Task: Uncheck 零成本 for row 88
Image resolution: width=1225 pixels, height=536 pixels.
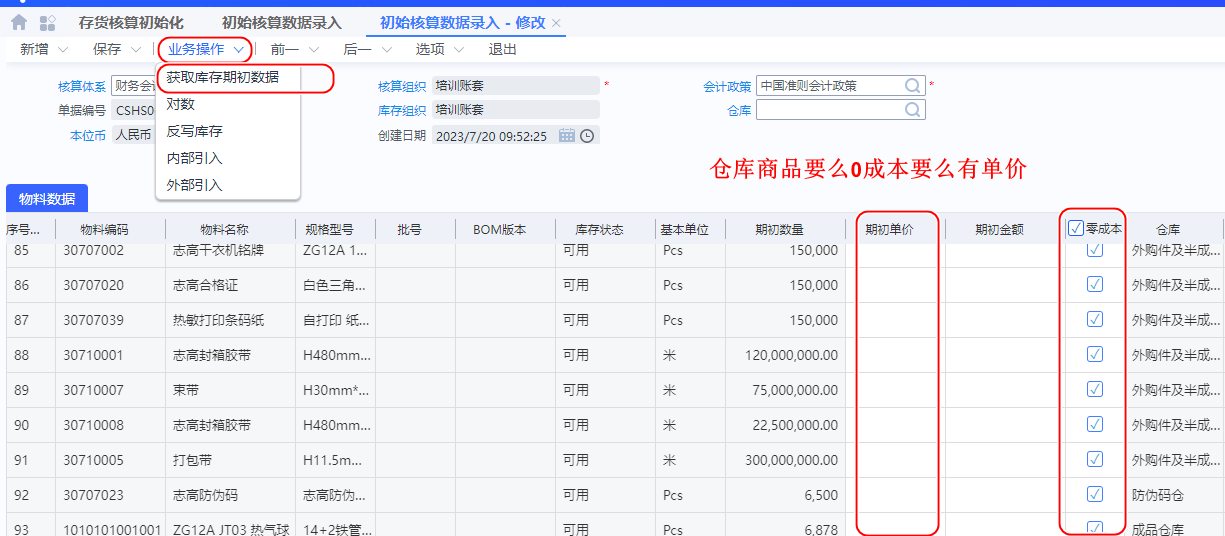Action: (x=1095, y=354)
